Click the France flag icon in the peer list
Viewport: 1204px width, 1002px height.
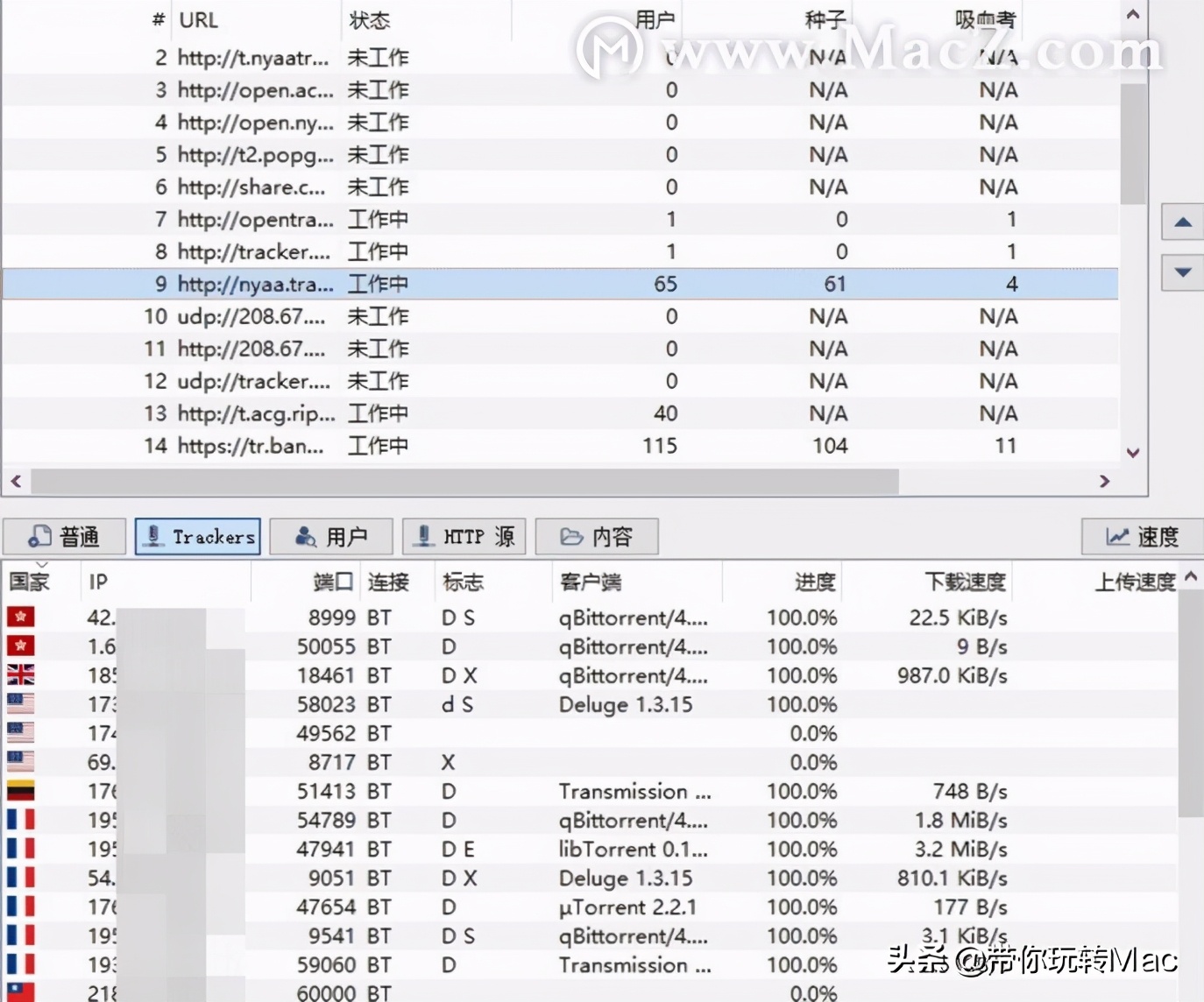pyautogui.click(x=19, y=820)
